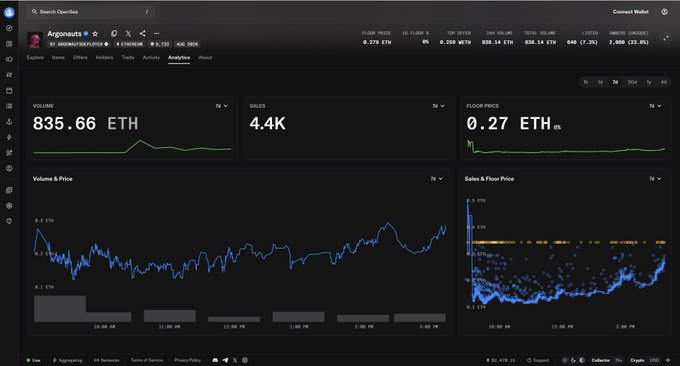Open Volume card 7d dropdown

(222, 106)
